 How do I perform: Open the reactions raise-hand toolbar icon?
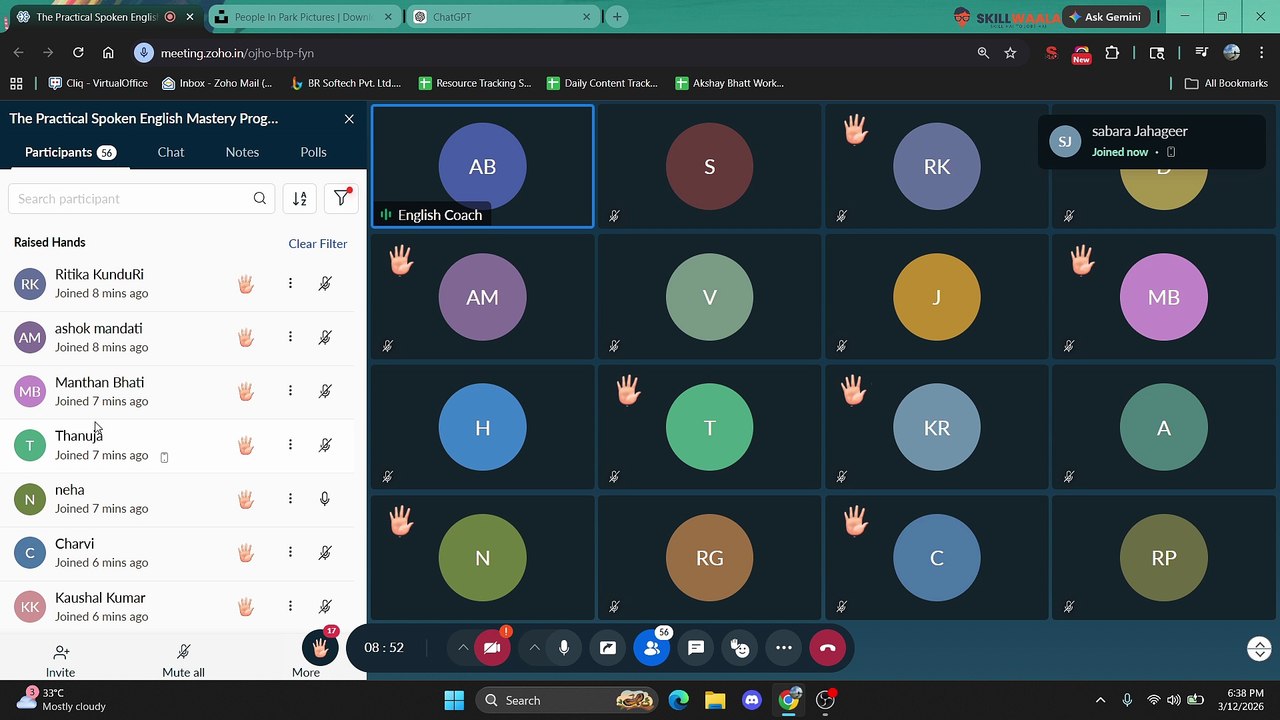coord(740,648)
